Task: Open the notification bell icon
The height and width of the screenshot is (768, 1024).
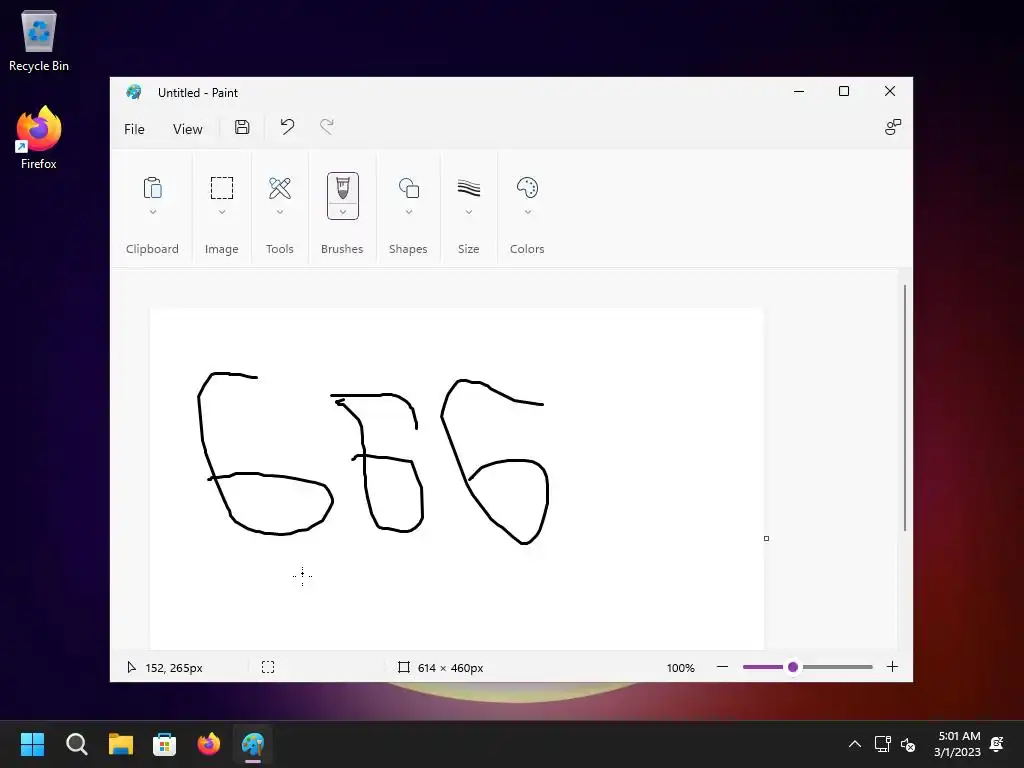Action: coord(997,744)
